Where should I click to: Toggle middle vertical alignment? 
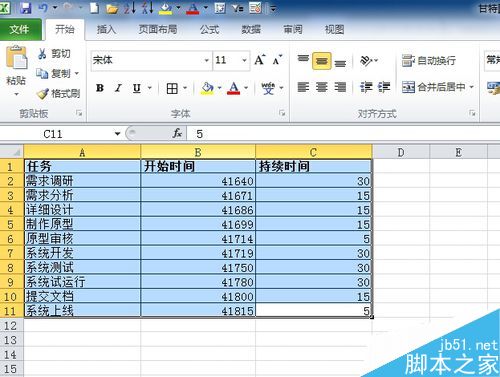322,61
